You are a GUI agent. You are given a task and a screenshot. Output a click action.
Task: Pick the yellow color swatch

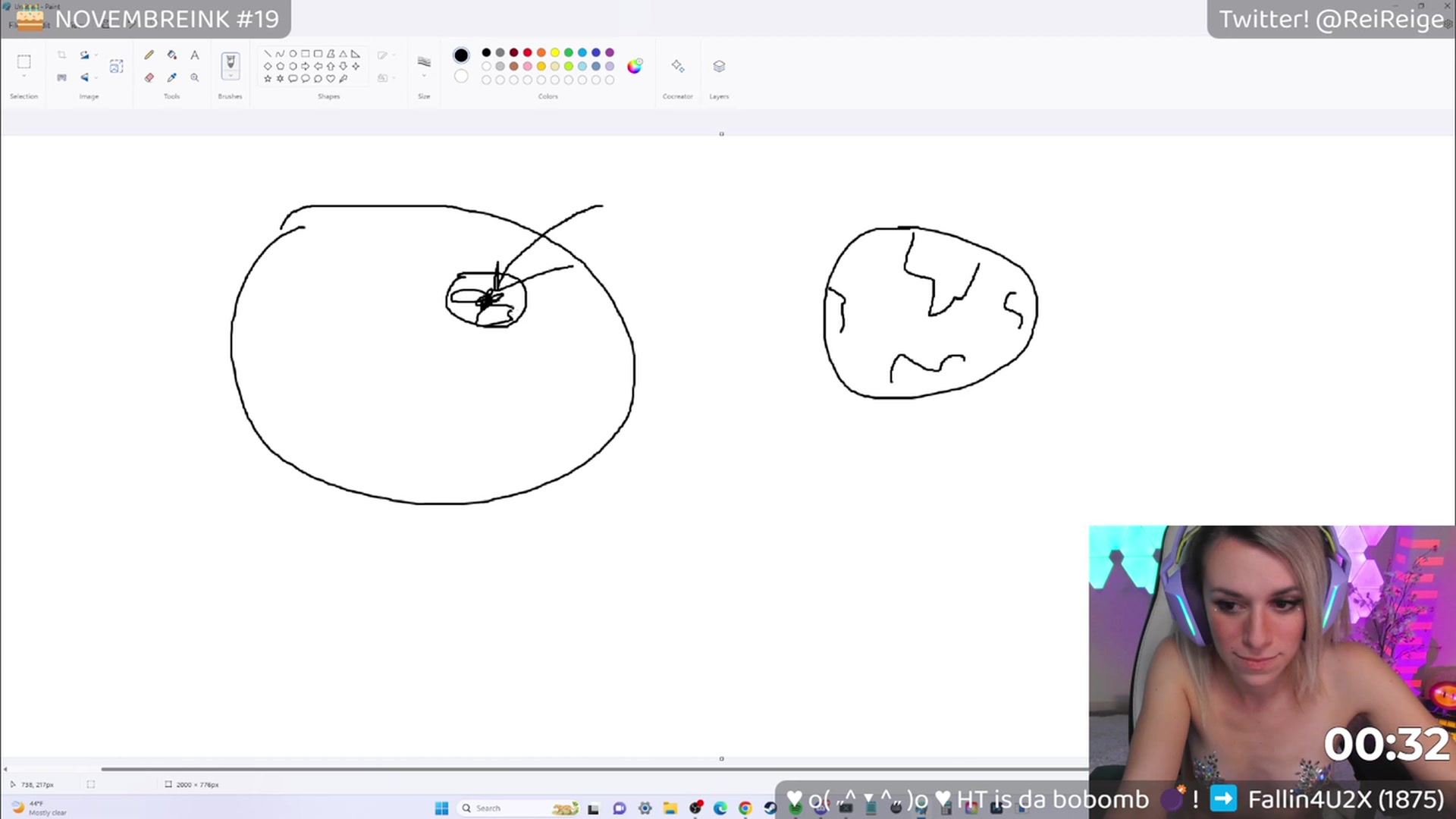[554, 52]
